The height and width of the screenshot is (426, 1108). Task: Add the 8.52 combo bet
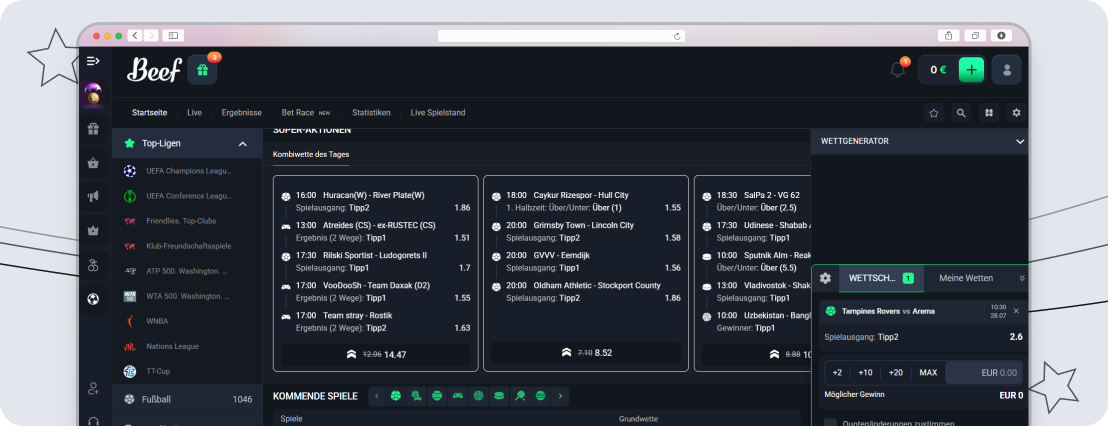[x=586, y=353]
